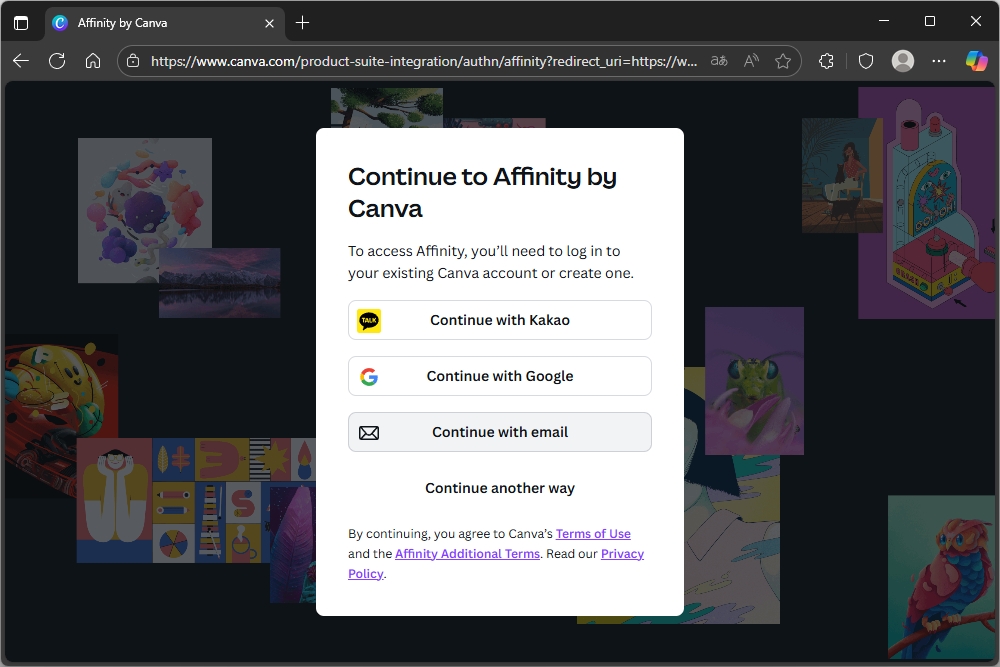This screenshot has height=667, width=1000.
Task: Click Continue another way
Action: pos(499,488)
